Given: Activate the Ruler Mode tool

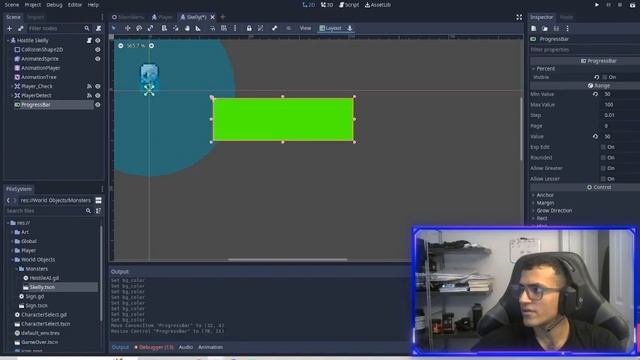Looking at the screenshot, I should click(198, 28).
